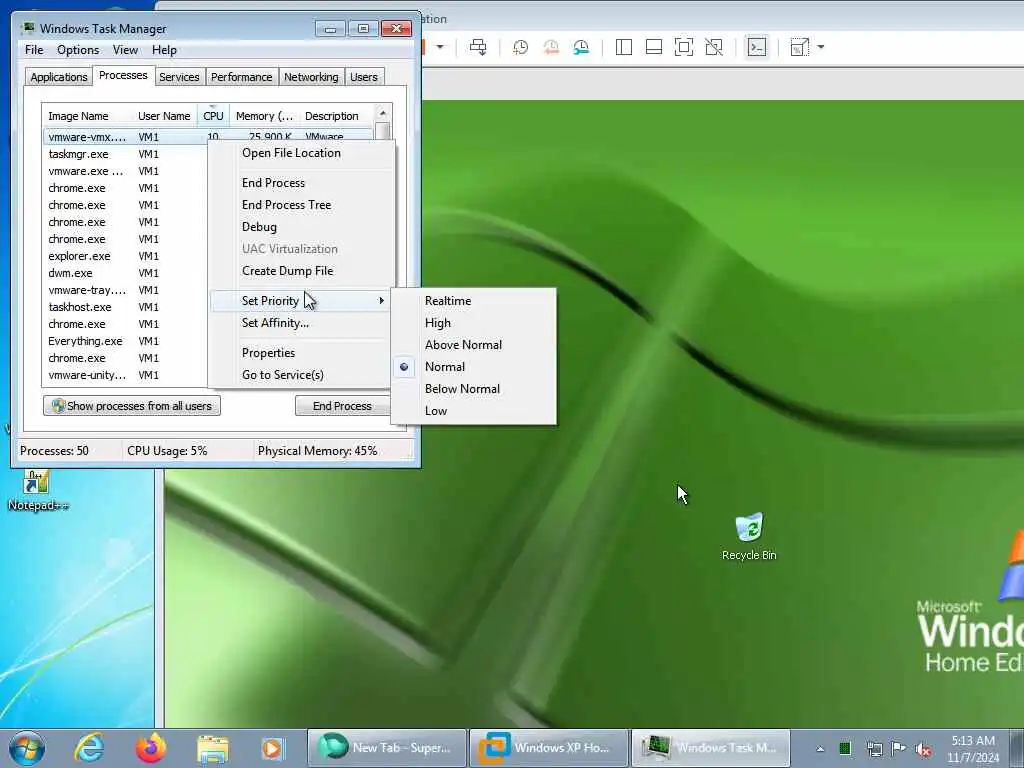Switch to Performance tab
Image resolution: width=1024 pixels, height=768 pixels.
pos(241,77)
